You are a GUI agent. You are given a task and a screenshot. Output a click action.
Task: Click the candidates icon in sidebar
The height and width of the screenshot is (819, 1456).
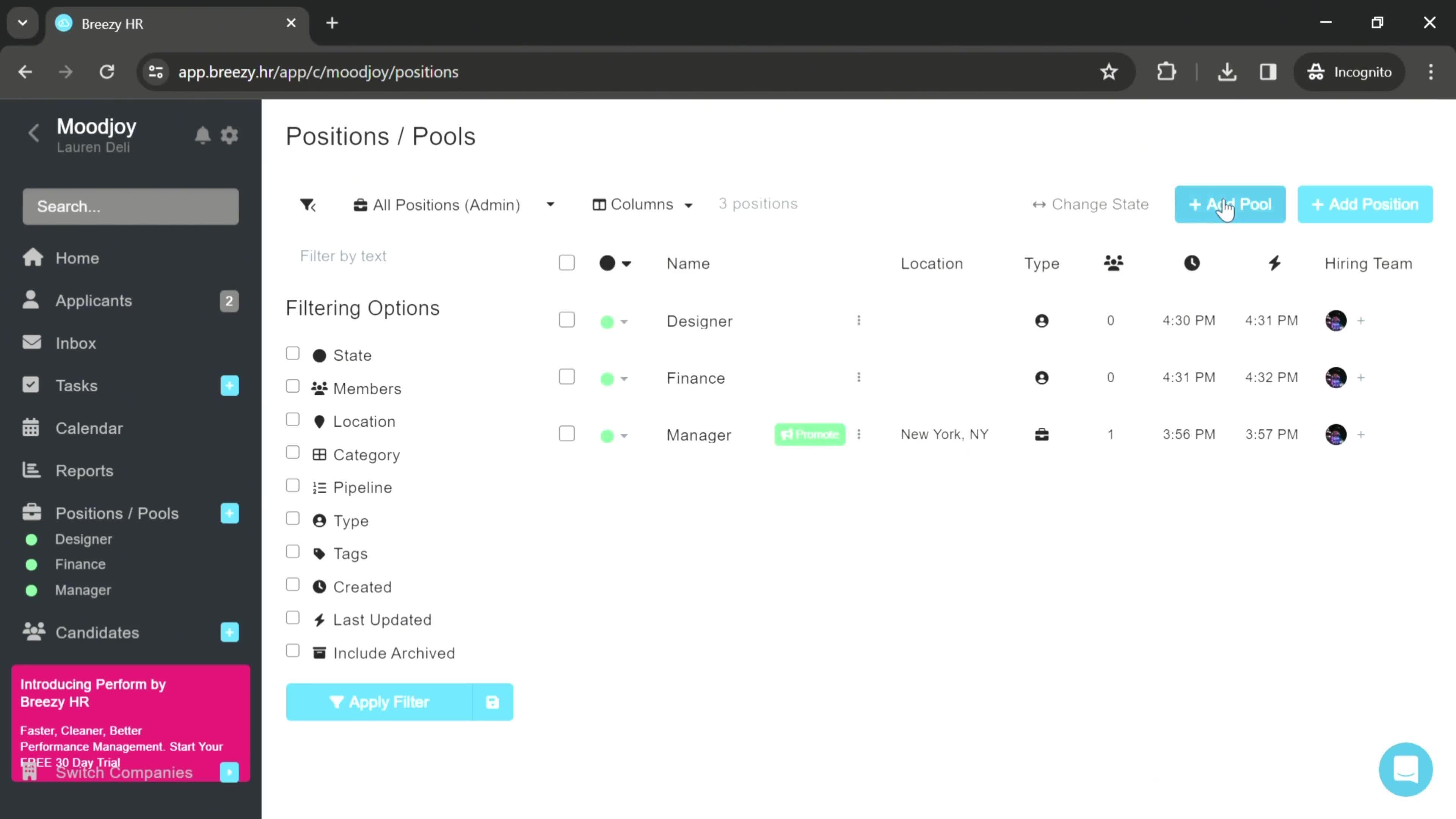pyautogui.click(x=32, y=632)
